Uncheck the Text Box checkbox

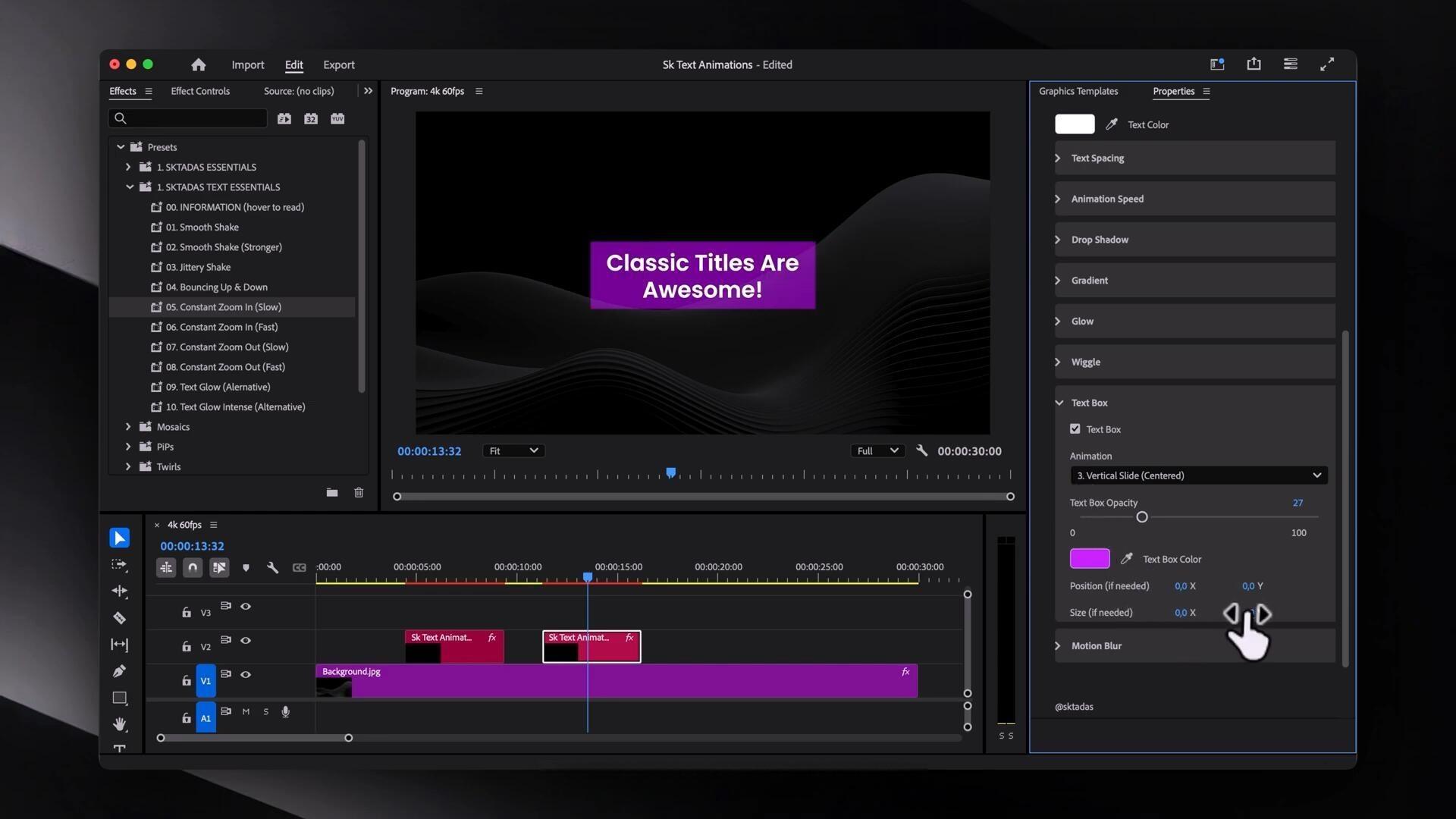1075,429
